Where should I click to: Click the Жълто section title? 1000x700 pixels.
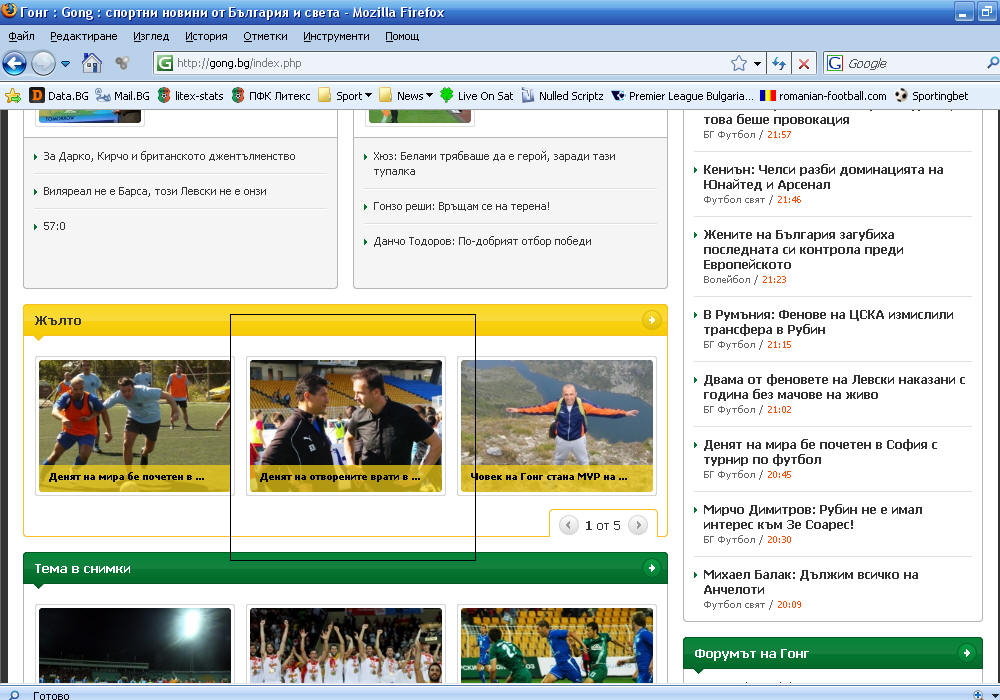click(x=58, y=320)
